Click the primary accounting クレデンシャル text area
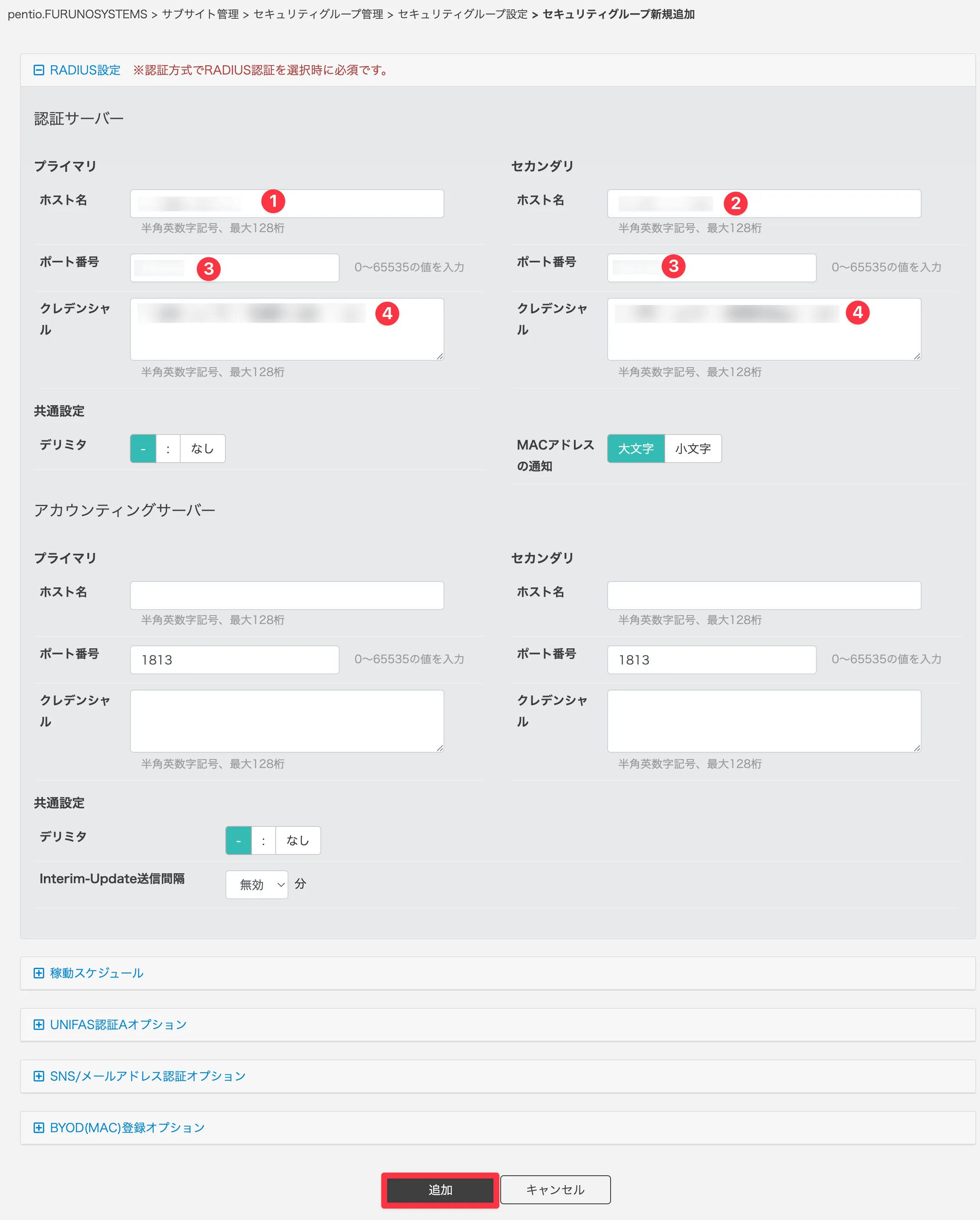 [x=286, y=720]
